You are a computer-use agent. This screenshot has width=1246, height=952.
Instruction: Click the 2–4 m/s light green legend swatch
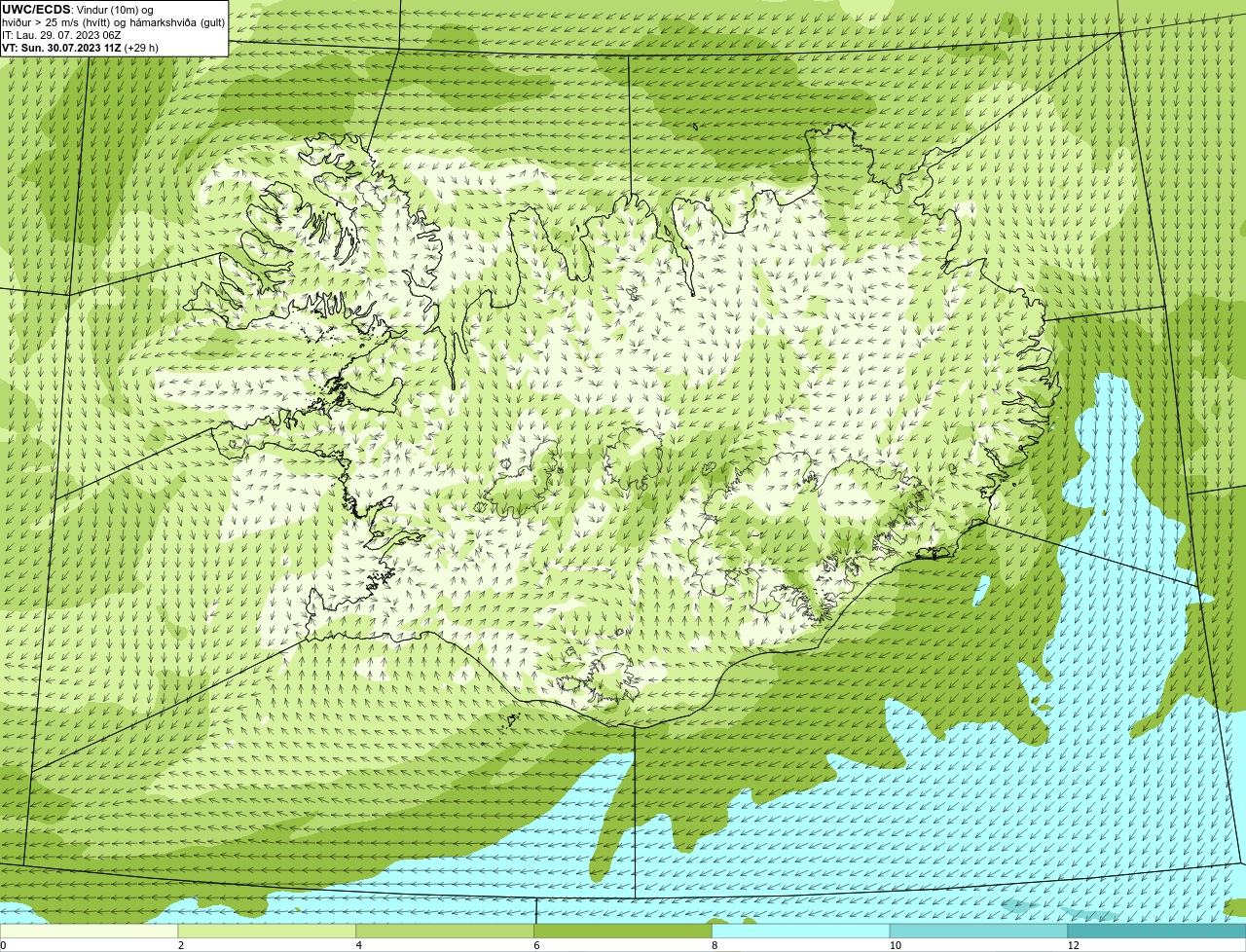[x=268, y=932]
